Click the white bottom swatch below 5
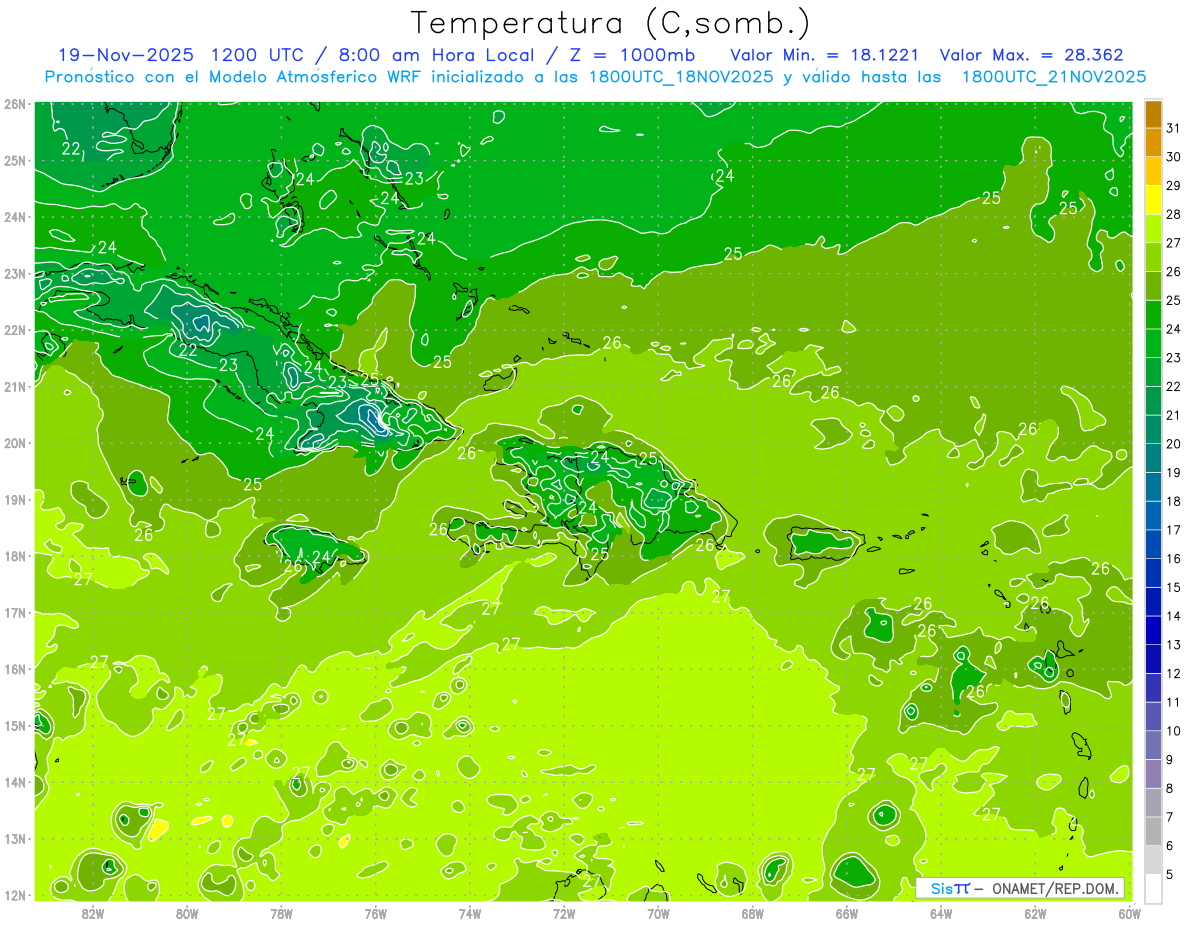The width and height of the screenshot is (1200, 927). (1153, 888)
